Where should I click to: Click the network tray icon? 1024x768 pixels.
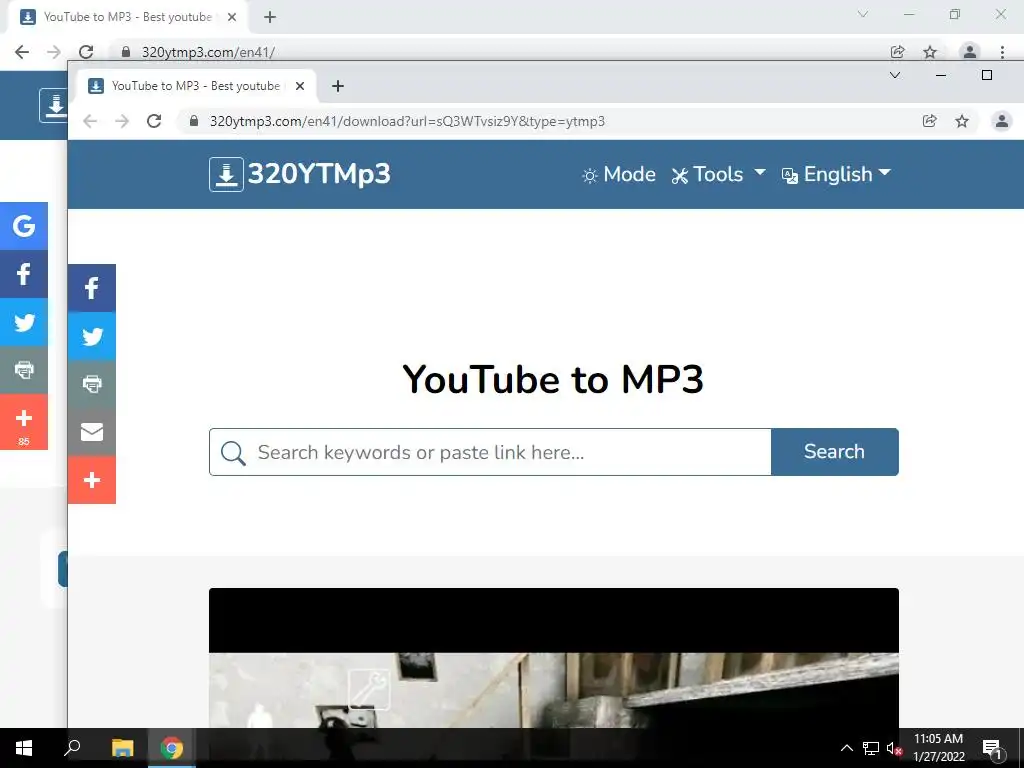(x=871, y=748)
